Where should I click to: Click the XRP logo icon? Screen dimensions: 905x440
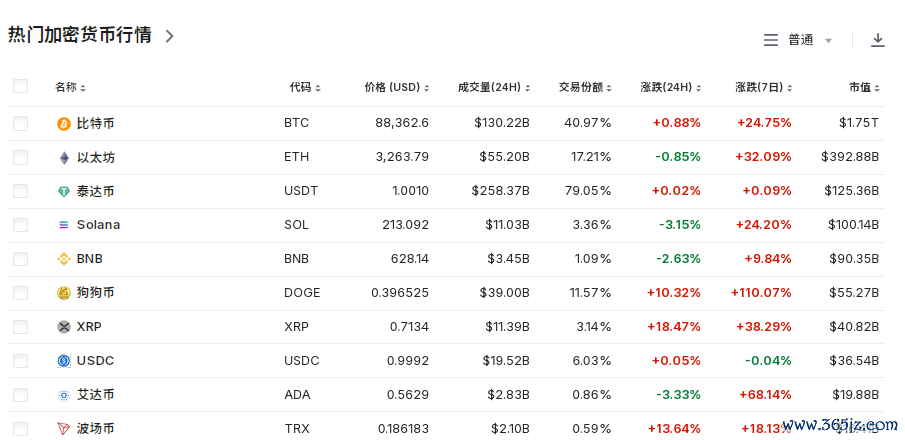[64, 327]
